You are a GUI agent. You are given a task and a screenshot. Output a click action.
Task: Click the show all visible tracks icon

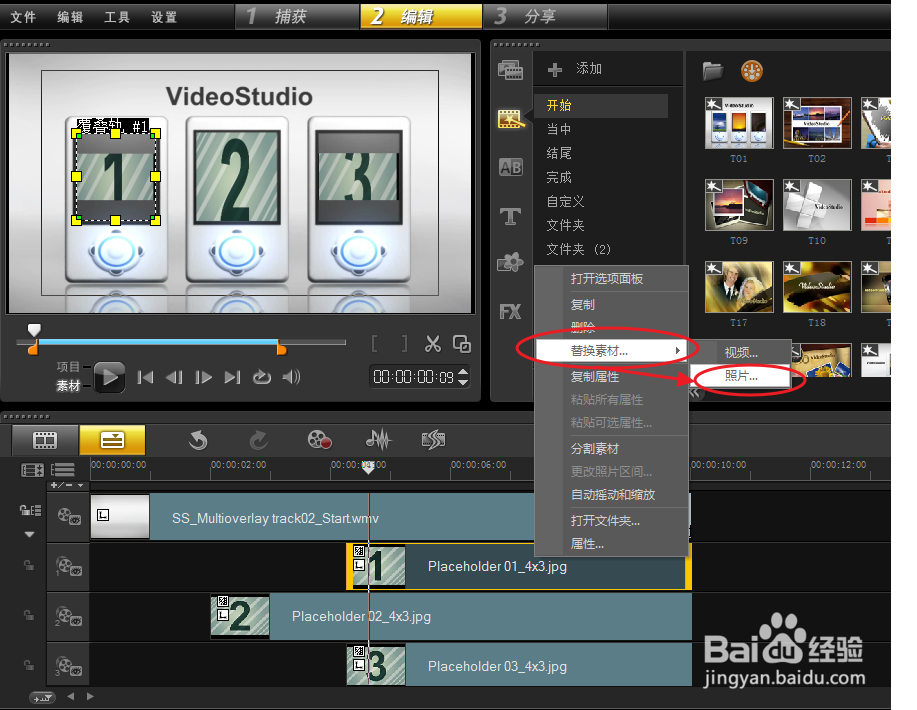pos(63,470)
